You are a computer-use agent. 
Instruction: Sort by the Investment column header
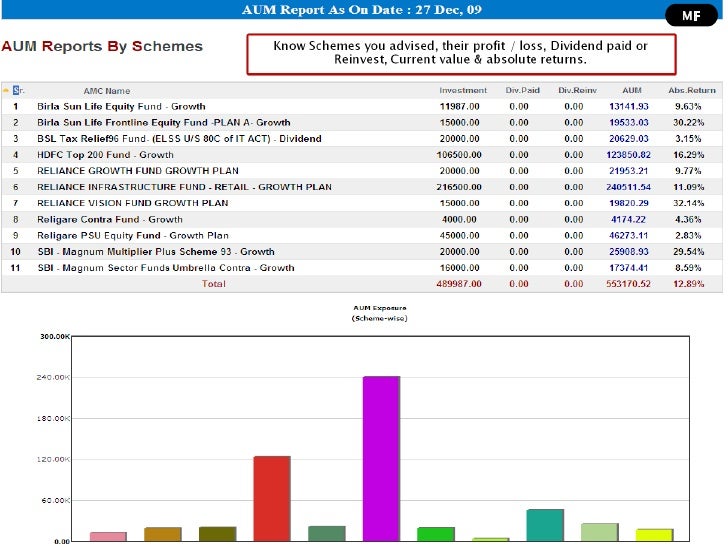coord(462,91)
